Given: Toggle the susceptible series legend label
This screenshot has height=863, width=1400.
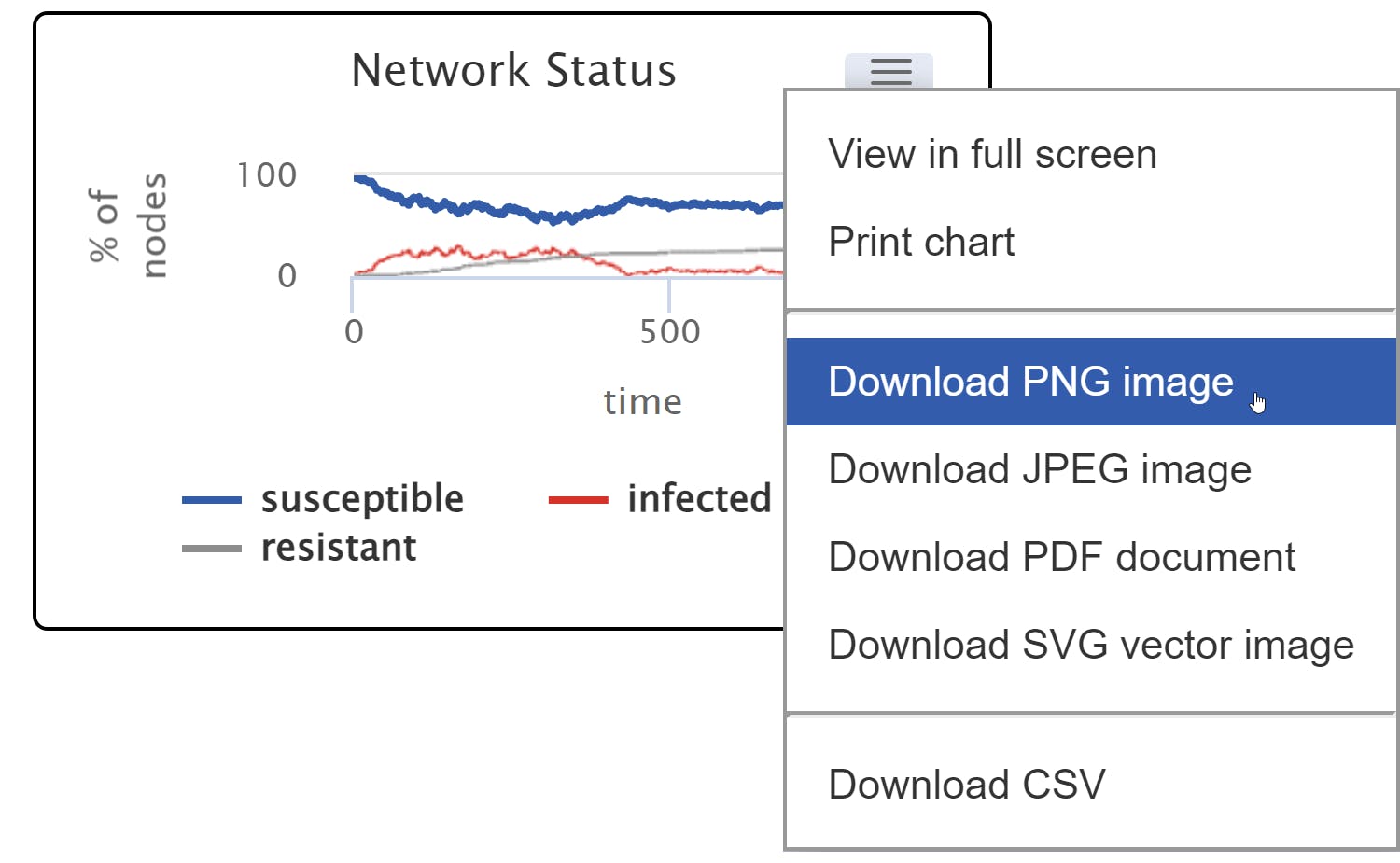Looking at the screenshot, I should pyautogui.click(x=362, y=499).
